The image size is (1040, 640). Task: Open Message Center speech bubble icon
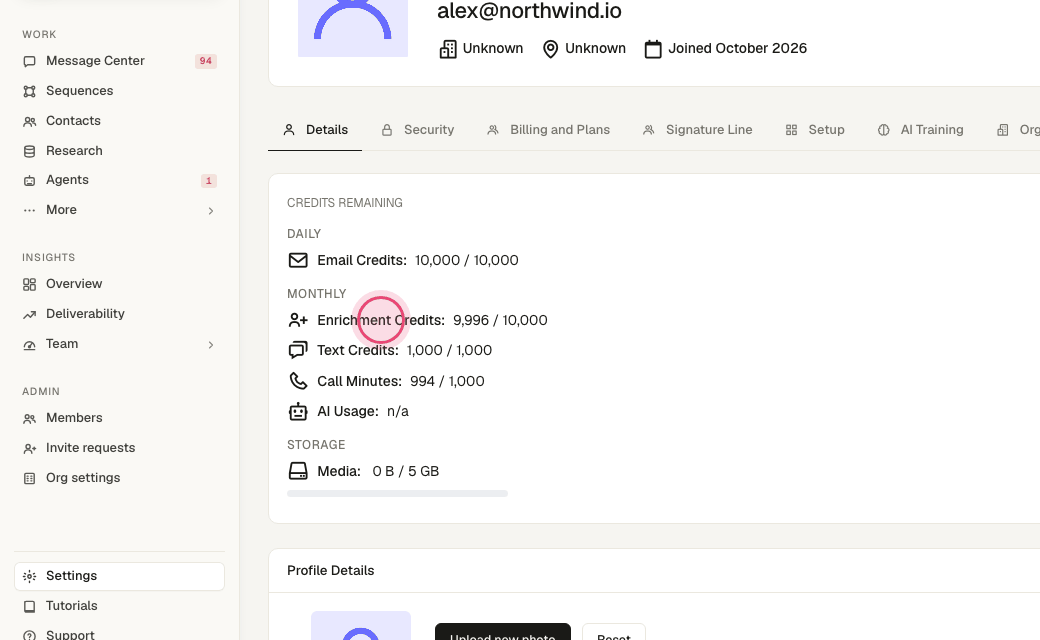pyautogui.click(x=29, y=62)
